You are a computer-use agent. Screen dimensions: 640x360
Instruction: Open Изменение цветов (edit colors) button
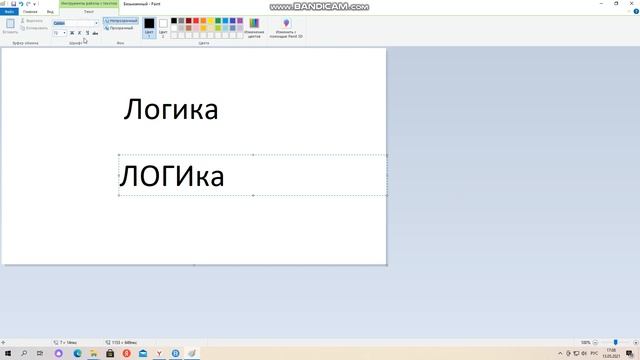point(254,28)
